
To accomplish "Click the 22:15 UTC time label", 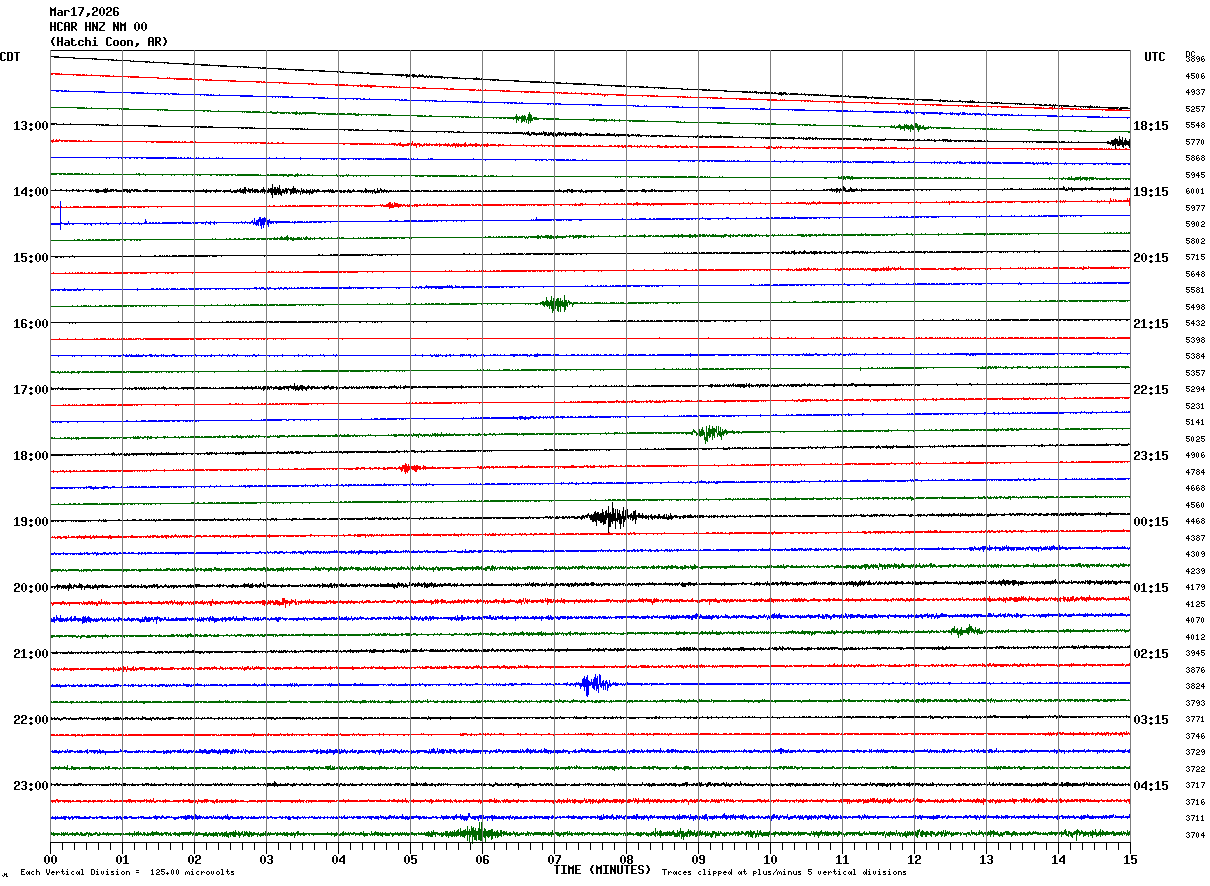I will 1150,390.
